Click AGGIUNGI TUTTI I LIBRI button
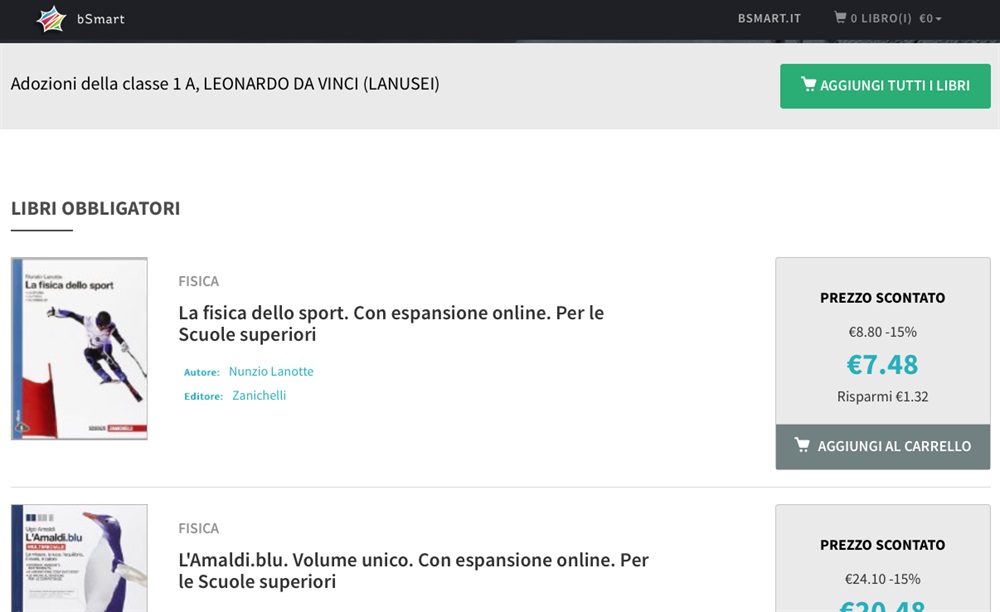The image size is (1000, 612). [885, 86]
